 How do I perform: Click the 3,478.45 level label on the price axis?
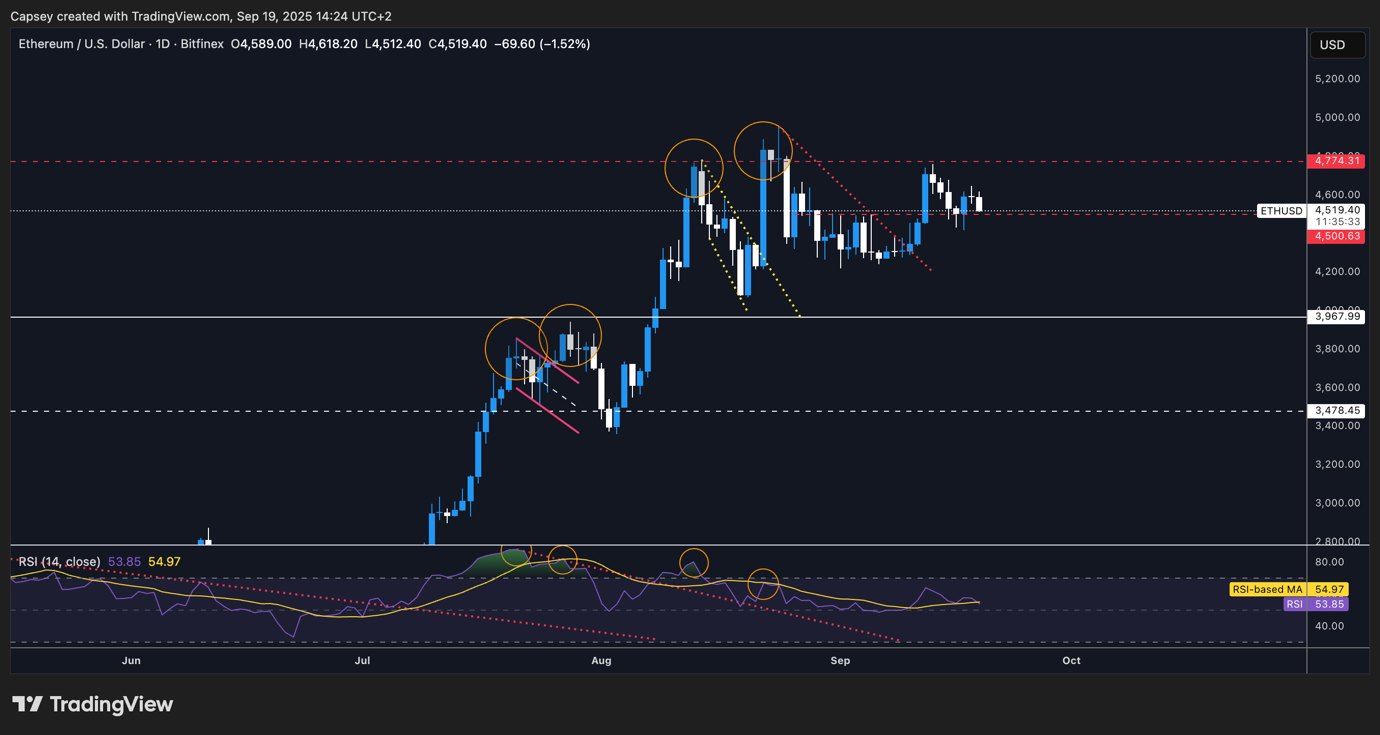click(1337, 410)
